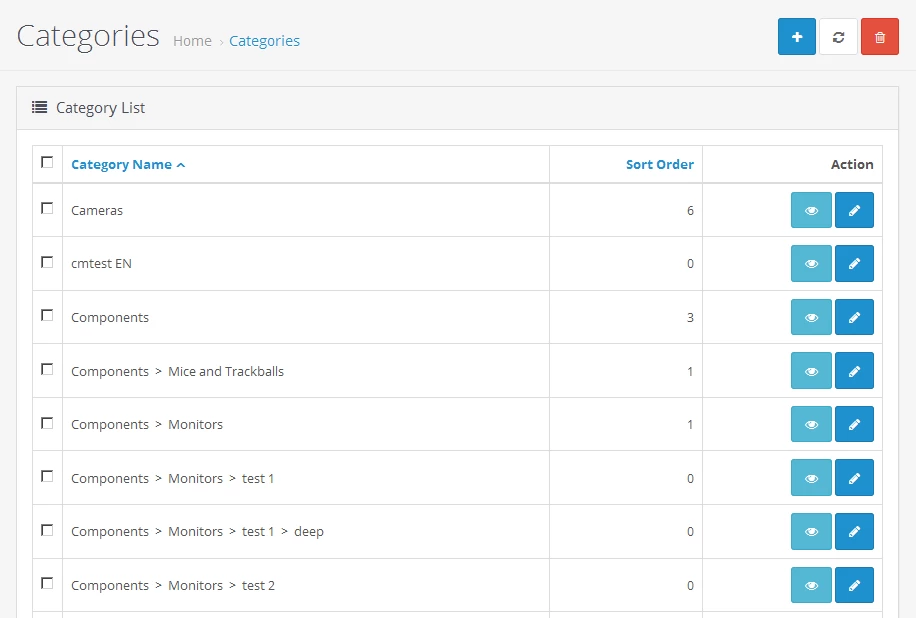Click the Cameras category name text
The width and height of the screenshot is (916, 618).
(97, 210)
